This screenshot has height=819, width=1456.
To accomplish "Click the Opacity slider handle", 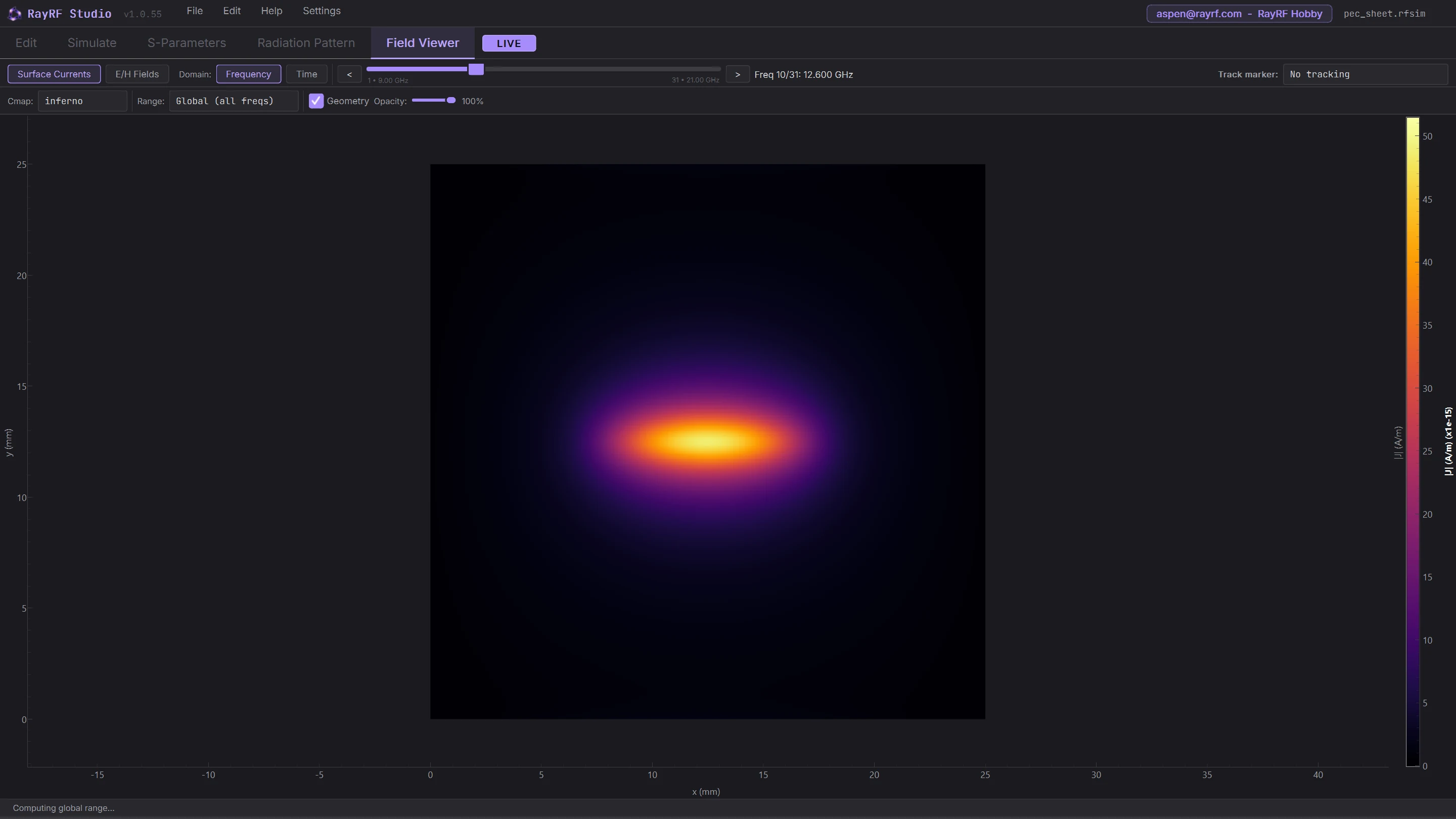I will pos(451,101).
